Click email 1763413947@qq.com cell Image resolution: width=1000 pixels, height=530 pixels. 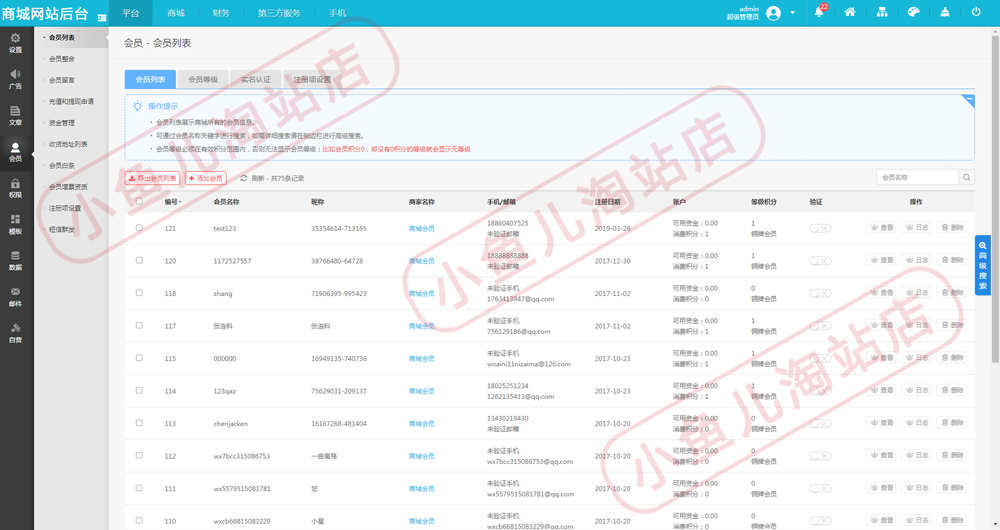pyautogui.click(x=520, y=298)
